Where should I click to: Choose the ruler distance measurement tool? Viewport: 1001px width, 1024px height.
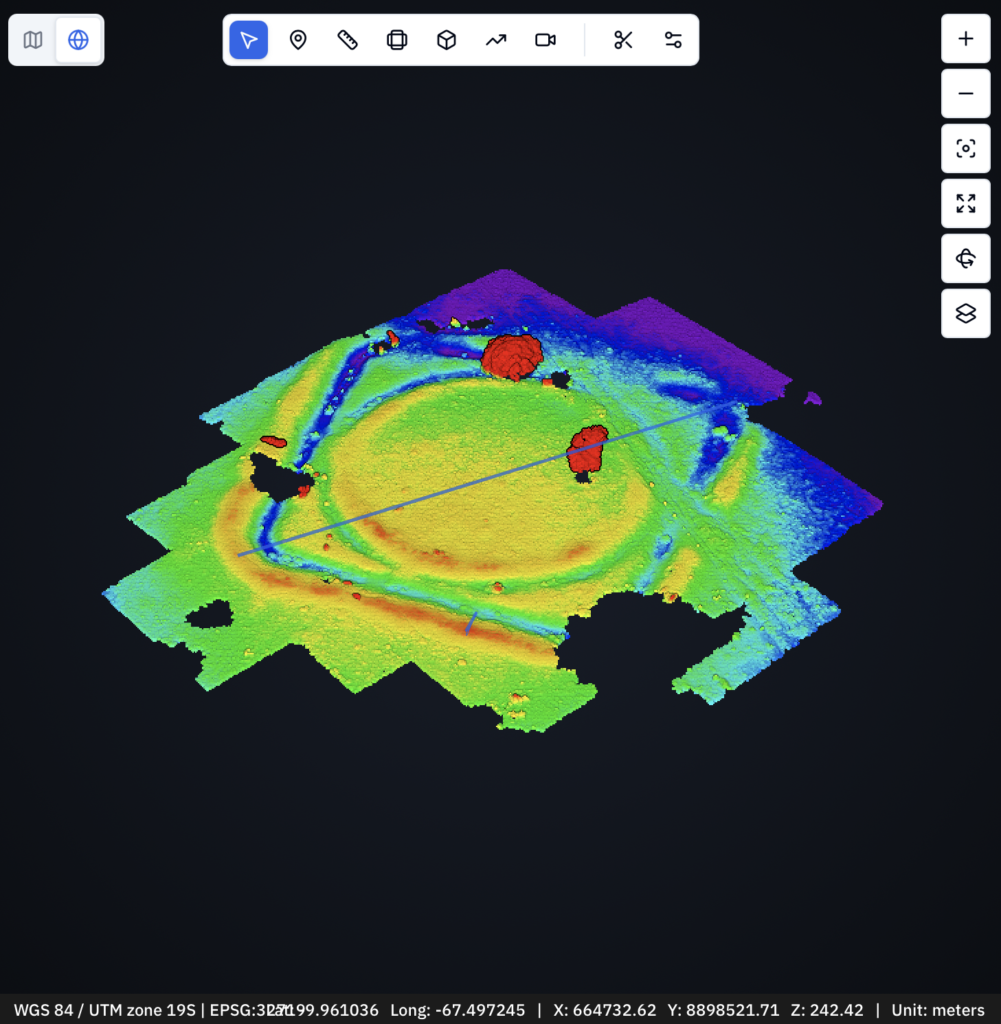click(x=347, y=40)
